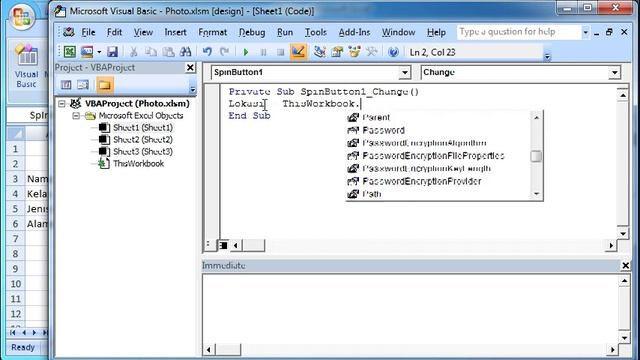Select ThisWorkbook in the project tree
The width and height of the screenshot is (640, 360).
[138, 164]
